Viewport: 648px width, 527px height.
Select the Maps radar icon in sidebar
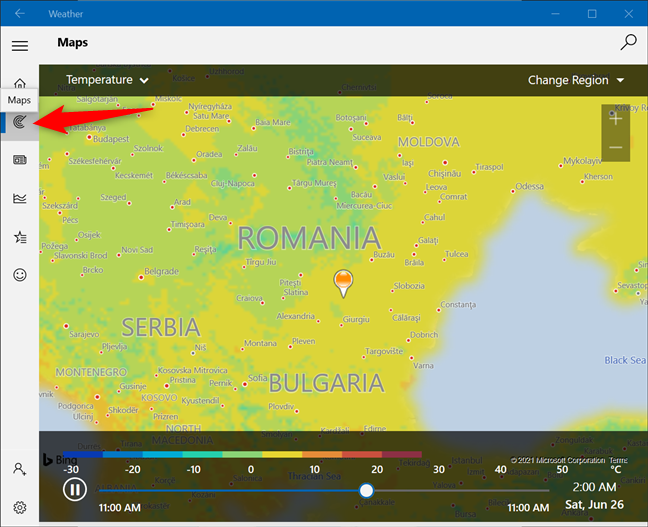(20, 122)
